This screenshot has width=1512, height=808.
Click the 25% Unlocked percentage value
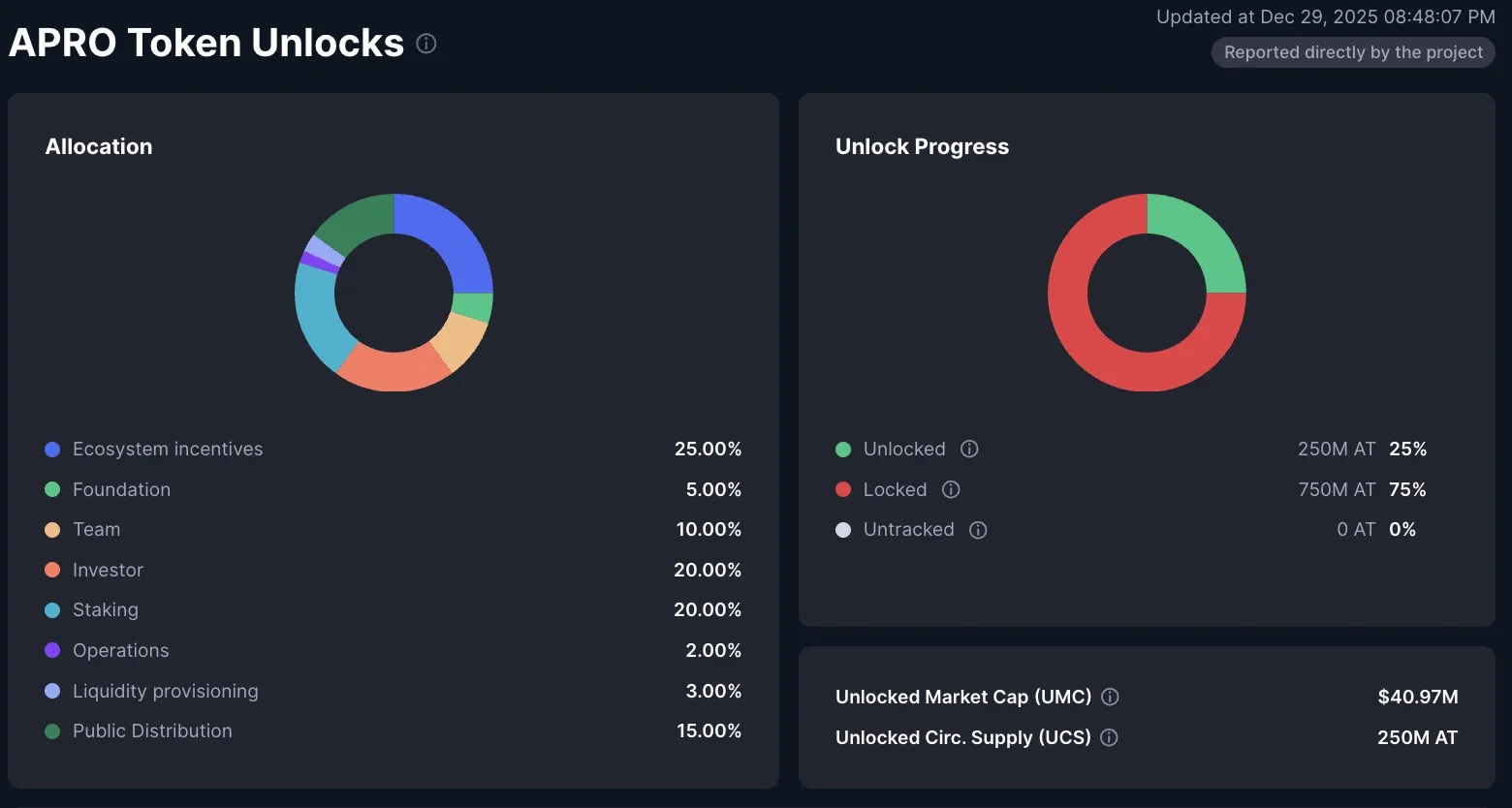(x=1408, y=449)
